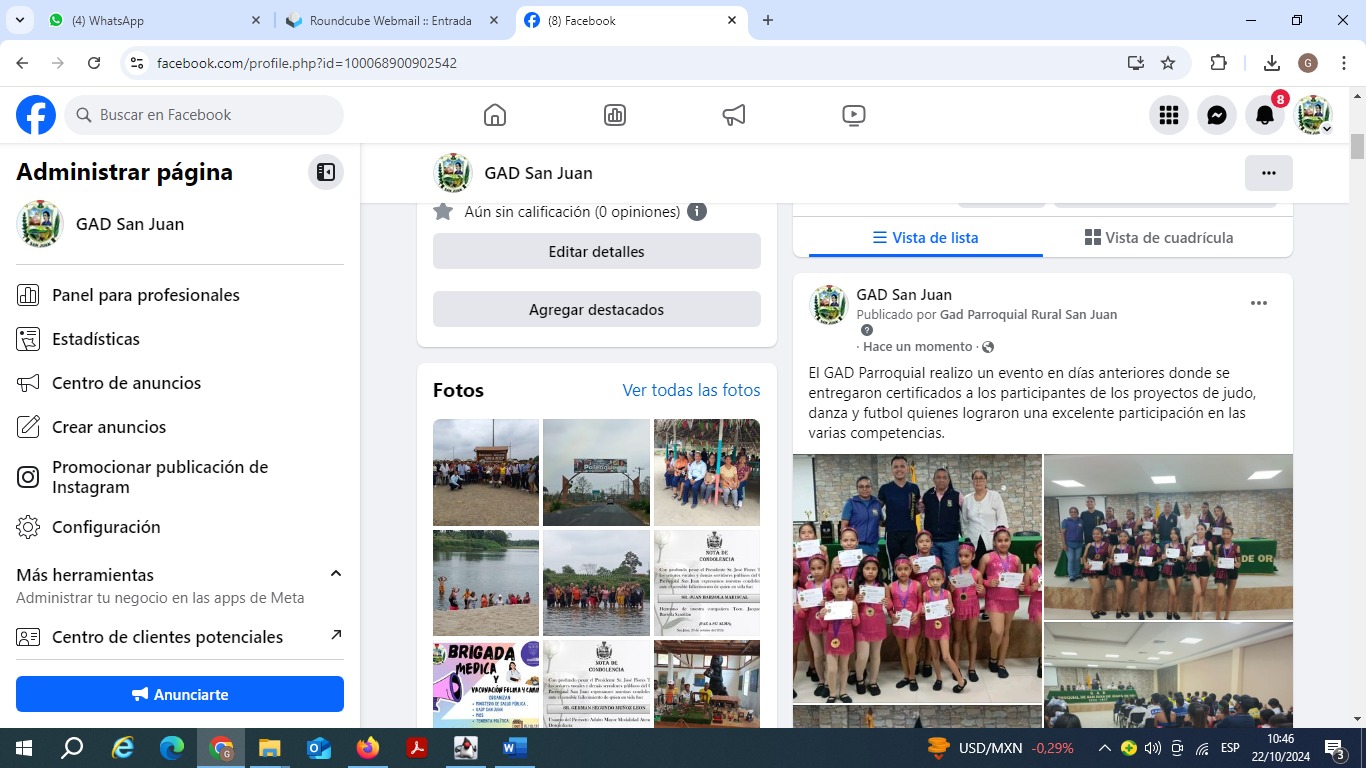Screen dimensions: 1366x768
Task: Open Ver todas las fotos link
Action: click(691, 390)
